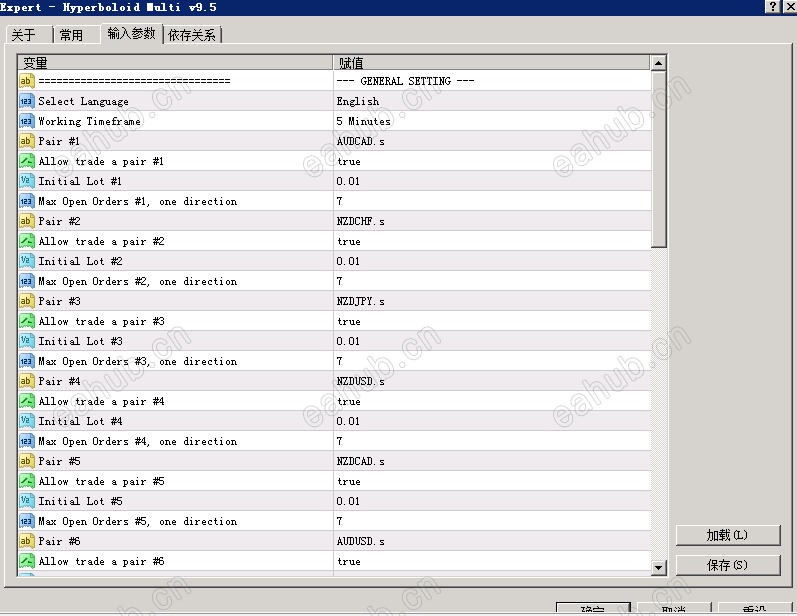The height and width of the screenshot is (616, 797).
Task: Click the icon beside Max Open Orders #1
Action: coord(26,201)
